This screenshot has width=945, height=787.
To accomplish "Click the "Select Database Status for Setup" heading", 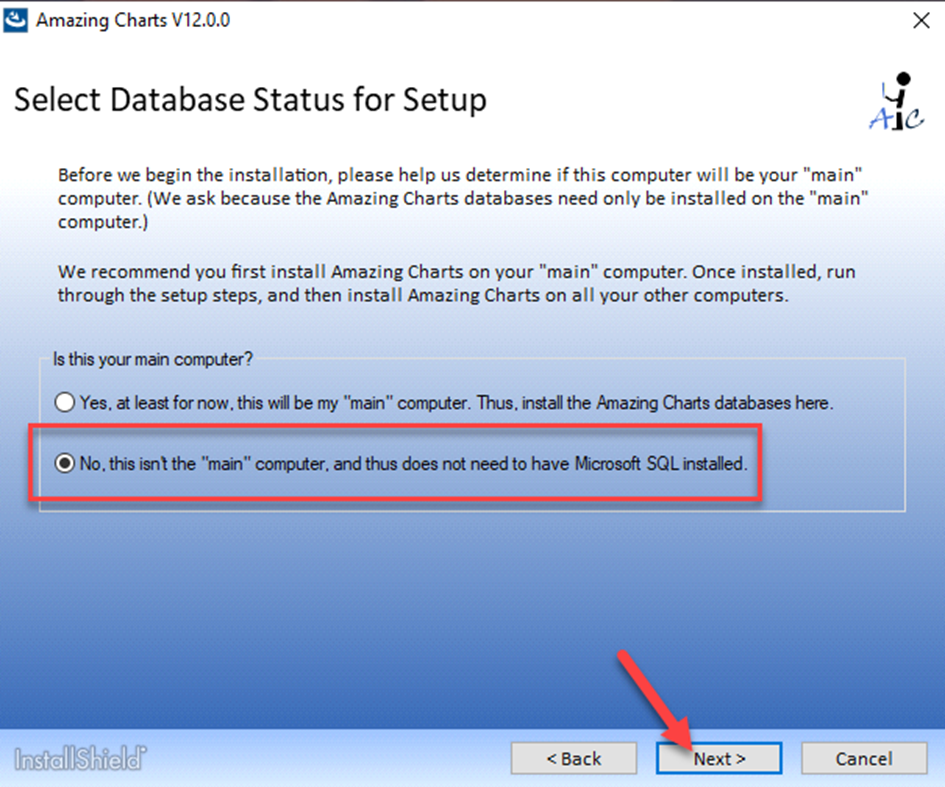I will [x=250, y=101].
